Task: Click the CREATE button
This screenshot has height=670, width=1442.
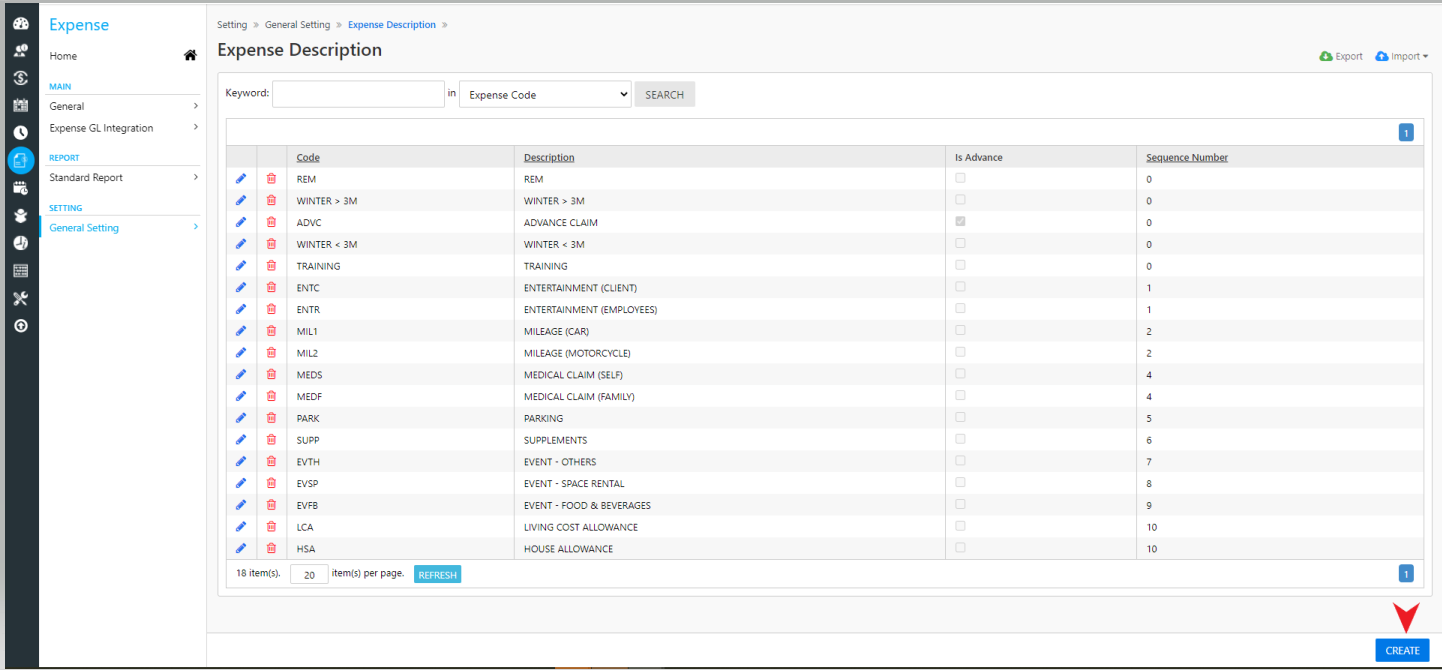Action: click(1402, 650)
